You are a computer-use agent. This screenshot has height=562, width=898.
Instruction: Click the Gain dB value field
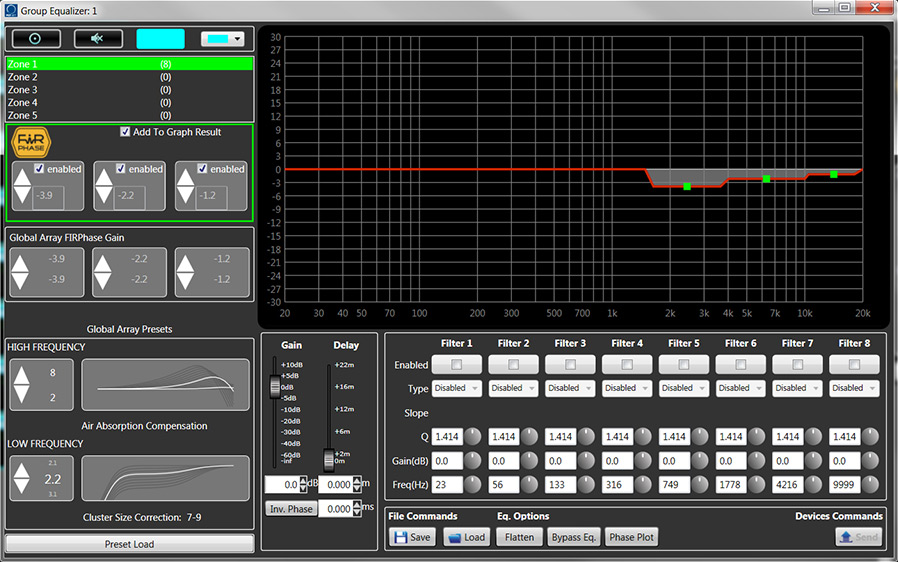282,485
